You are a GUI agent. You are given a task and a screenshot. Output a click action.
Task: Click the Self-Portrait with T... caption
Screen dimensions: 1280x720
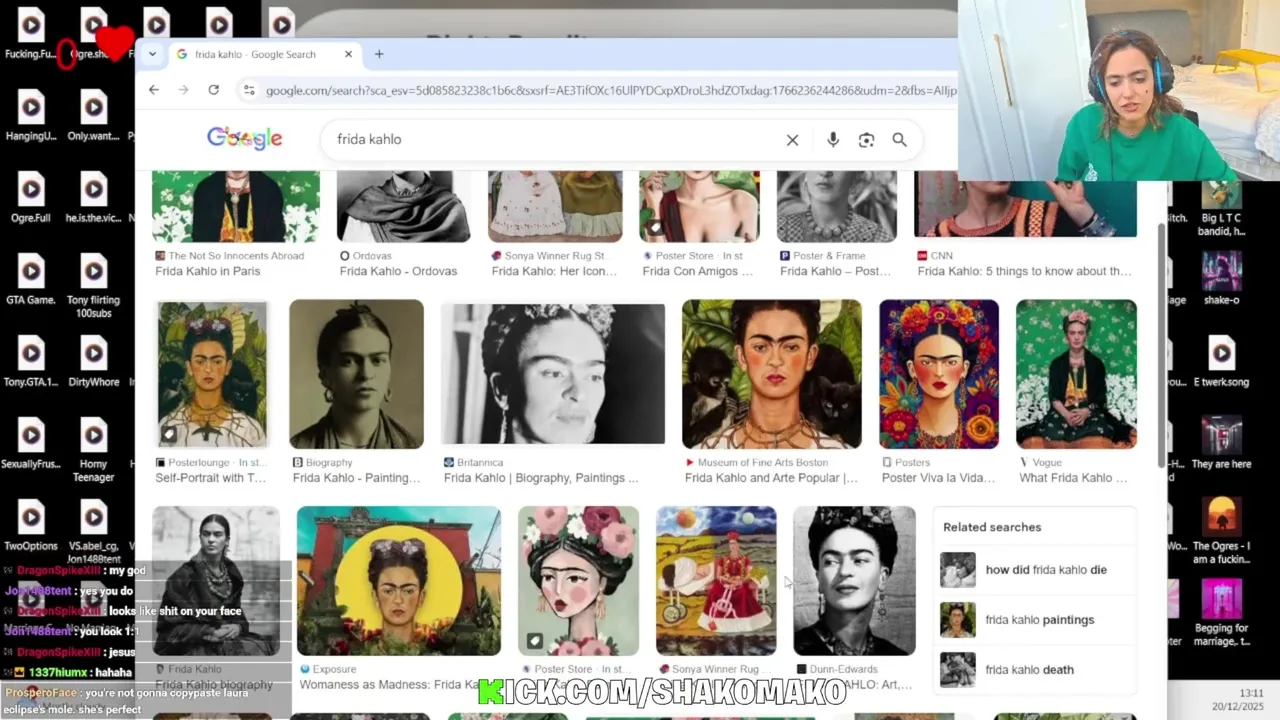210,478
